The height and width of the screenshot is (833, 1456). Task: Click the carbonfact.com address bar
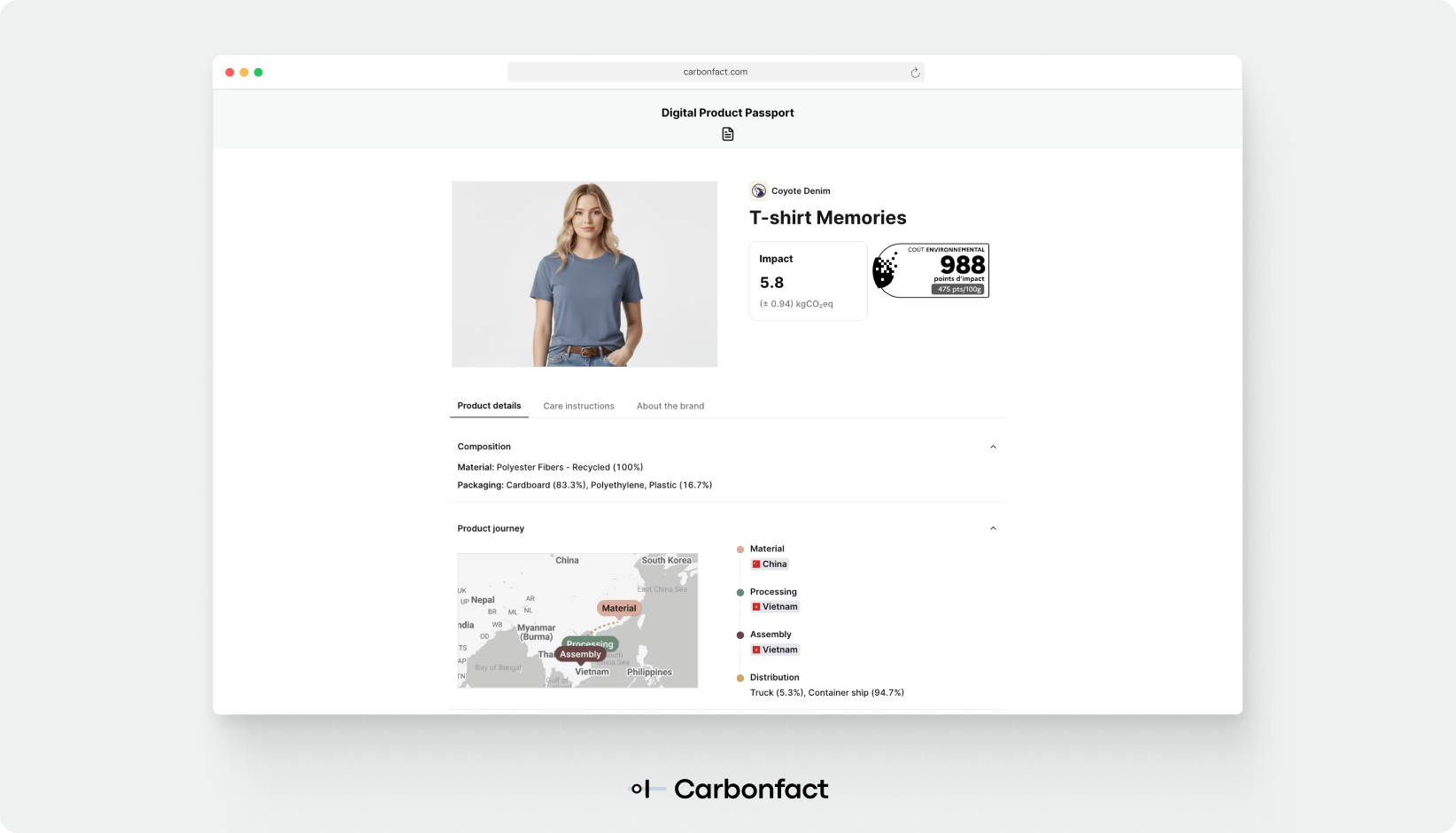[x=715, y=72]
